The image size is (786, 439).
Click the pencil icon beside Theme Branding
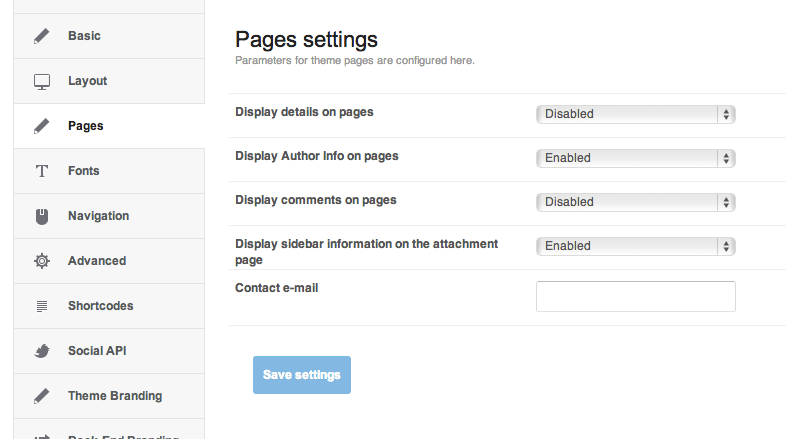[42, 396]
